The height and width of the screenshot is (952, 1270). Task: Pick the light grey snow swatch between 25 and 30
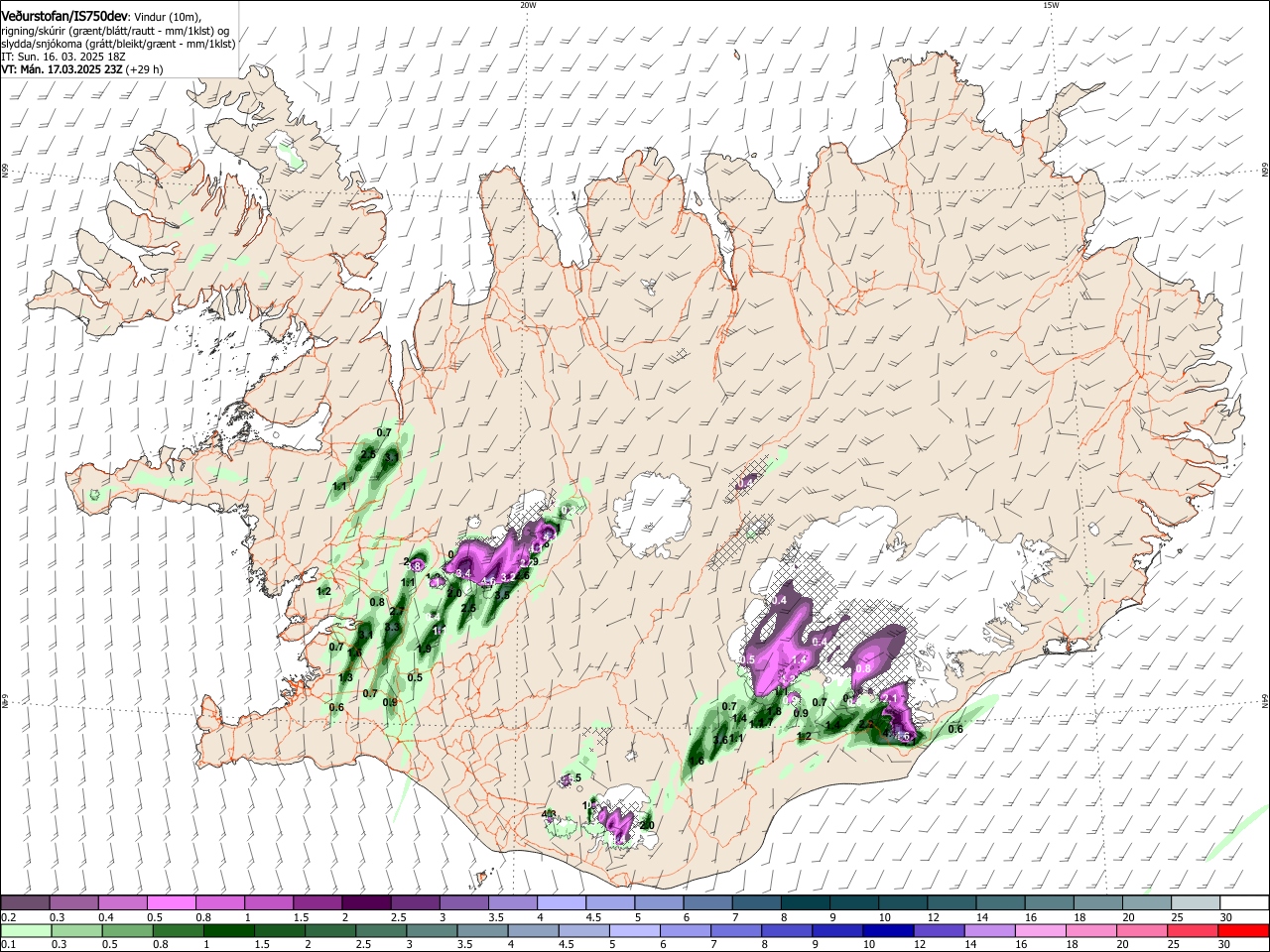(x=1196, y=902)
